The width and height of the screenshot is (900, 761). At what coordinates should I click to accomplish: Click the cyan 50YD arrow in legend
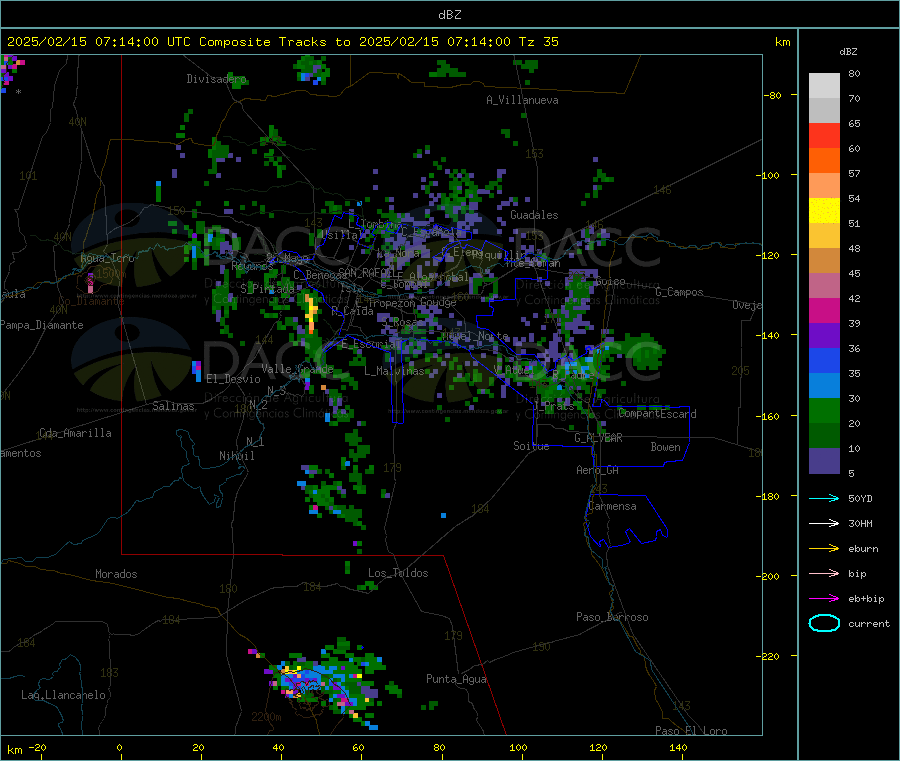point(824,498)
